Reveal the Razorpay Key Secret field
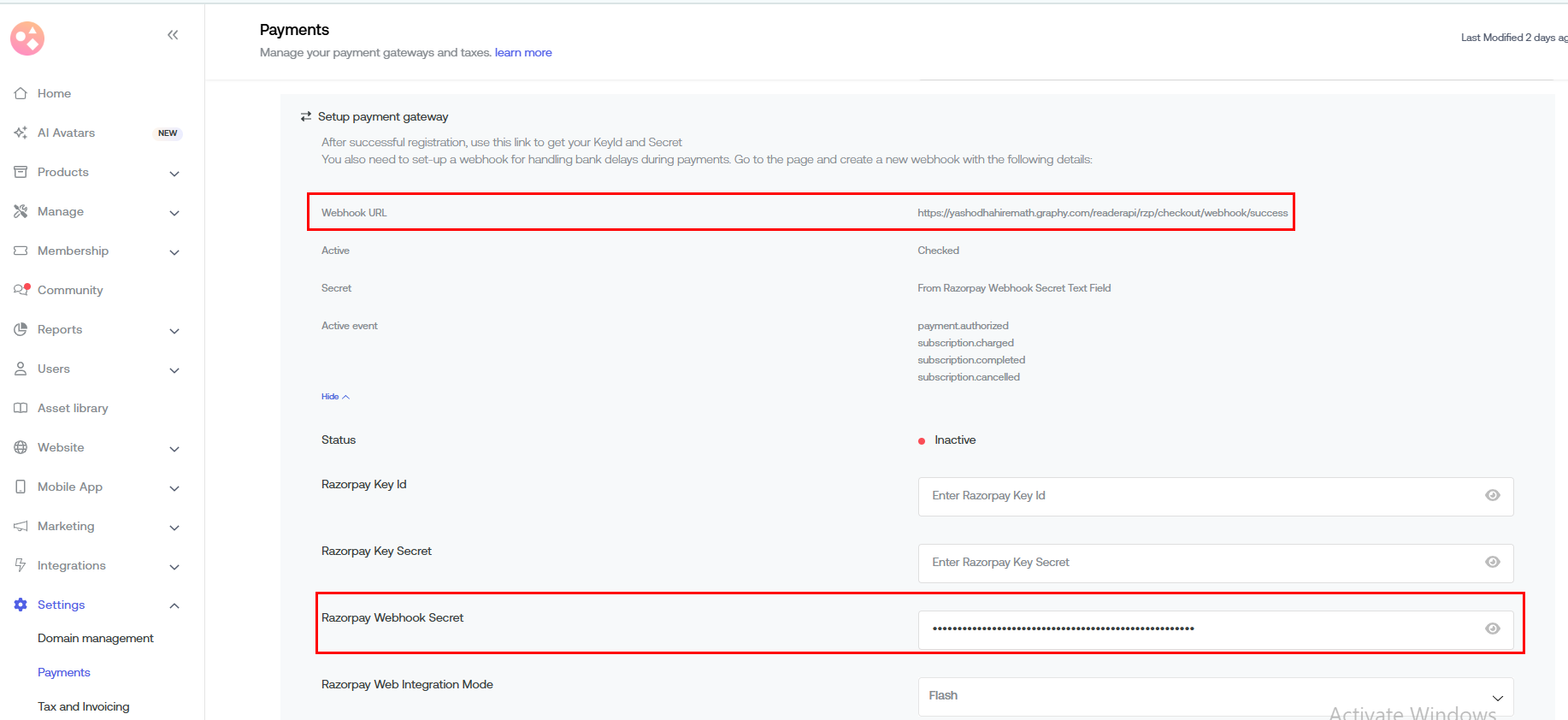 [x=1492, y=563]
